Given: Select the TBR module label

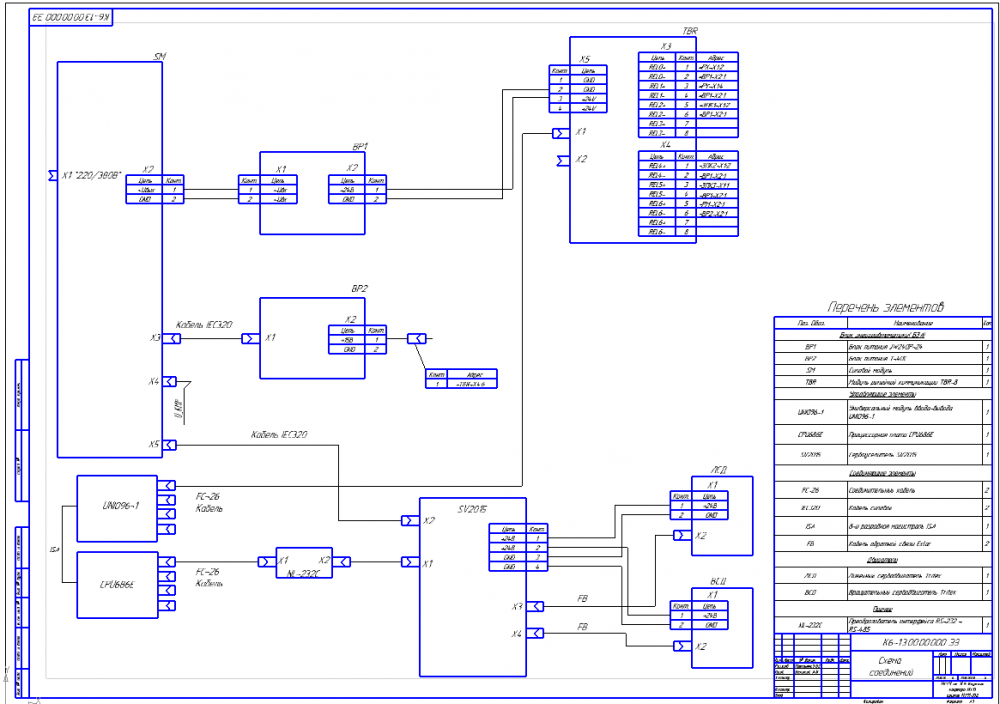Looking at the screenshot, I should point(690,31).
